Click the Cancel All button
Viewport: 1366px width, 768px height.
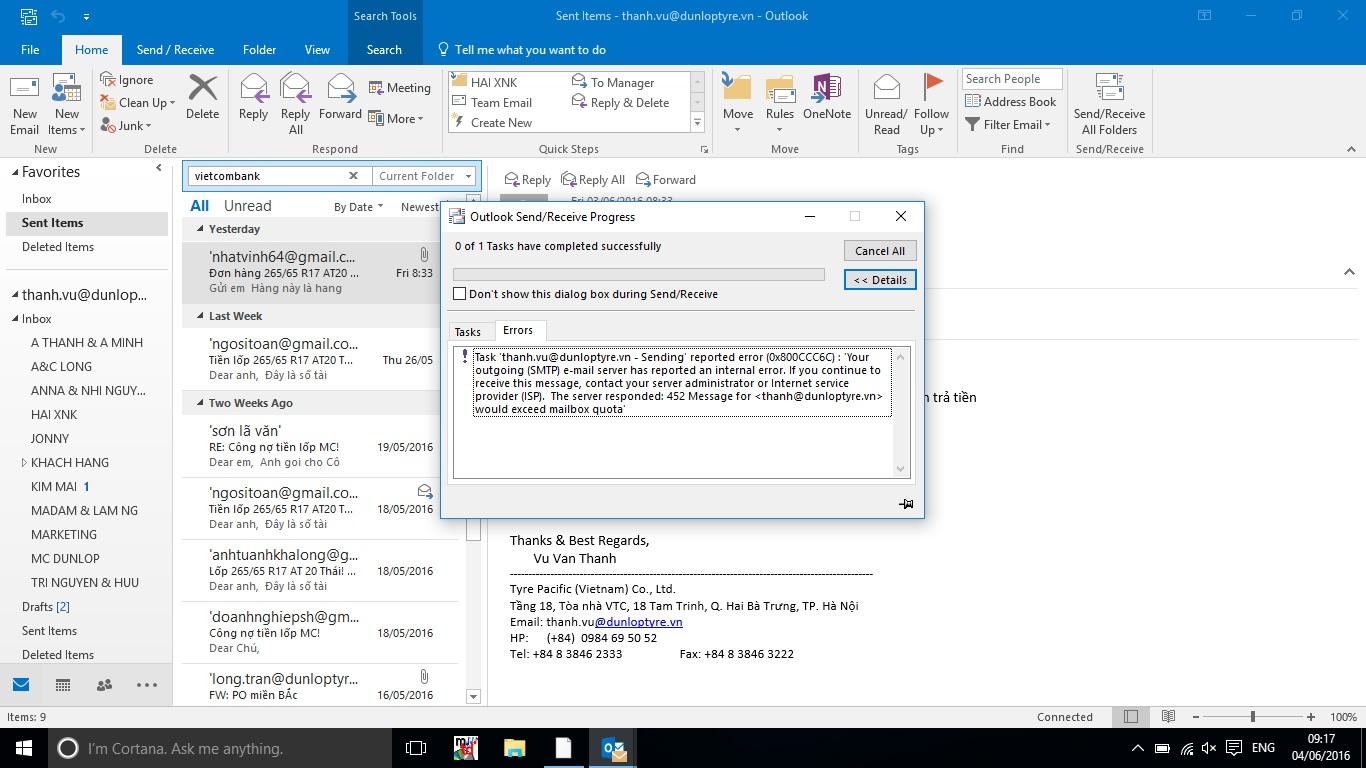point(880,251)
